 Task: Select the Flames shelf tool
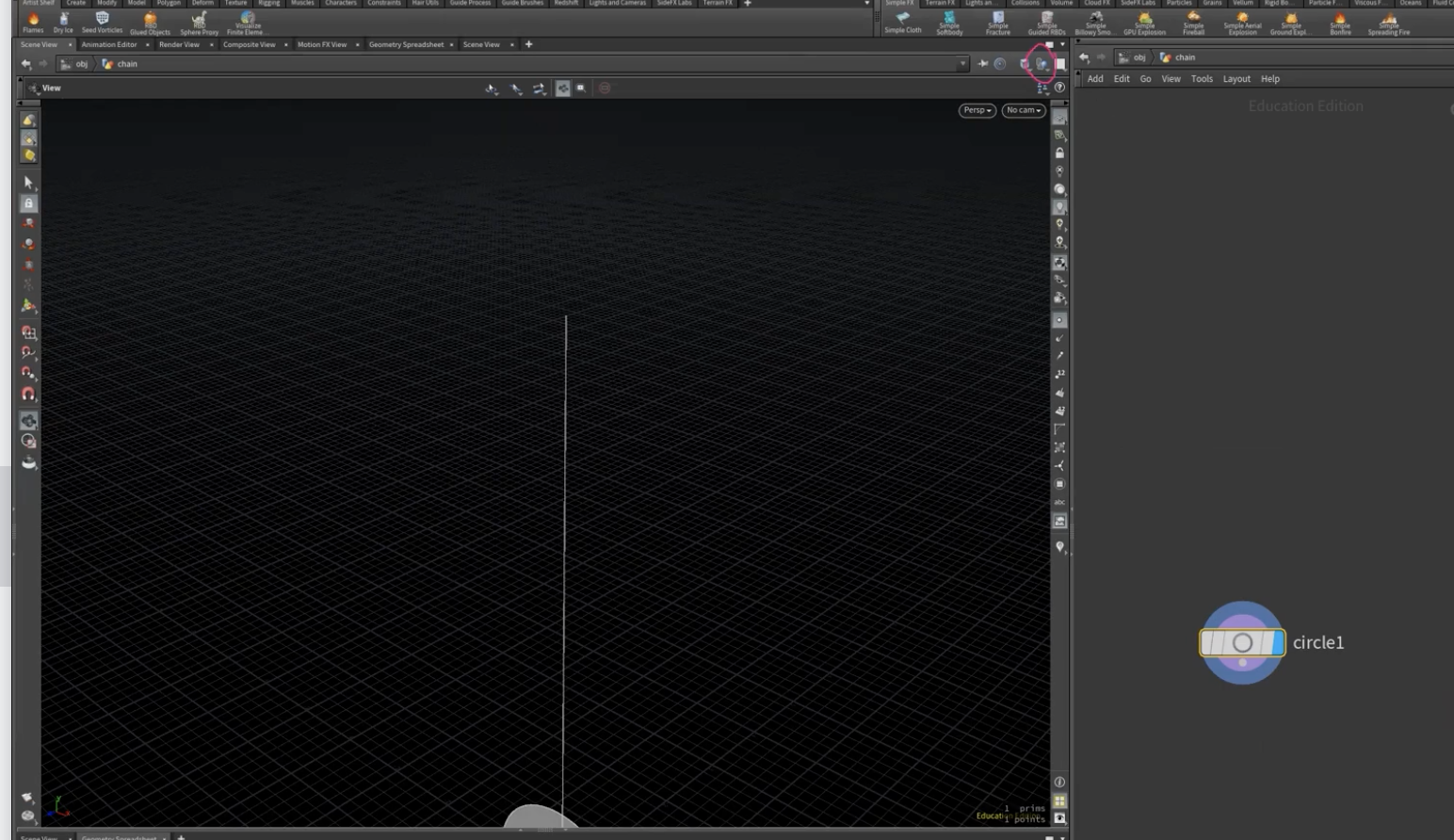[x=33, y=23]
